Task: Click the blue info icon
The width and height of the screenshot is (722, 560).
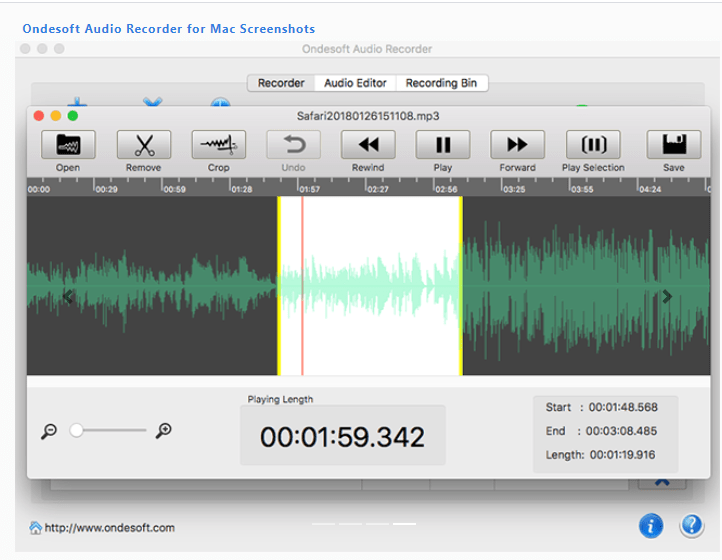Action: pos(651,525)
